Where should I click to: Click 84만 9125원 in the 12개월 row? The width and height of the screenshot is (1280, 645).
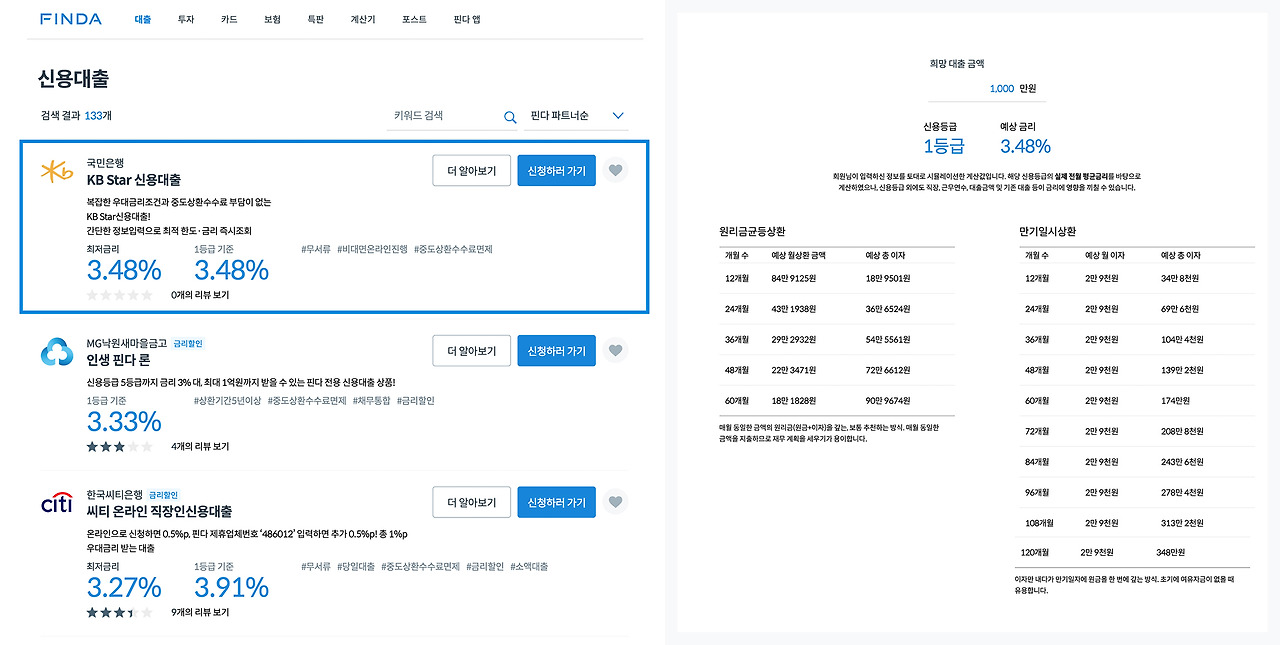[794, 278]
